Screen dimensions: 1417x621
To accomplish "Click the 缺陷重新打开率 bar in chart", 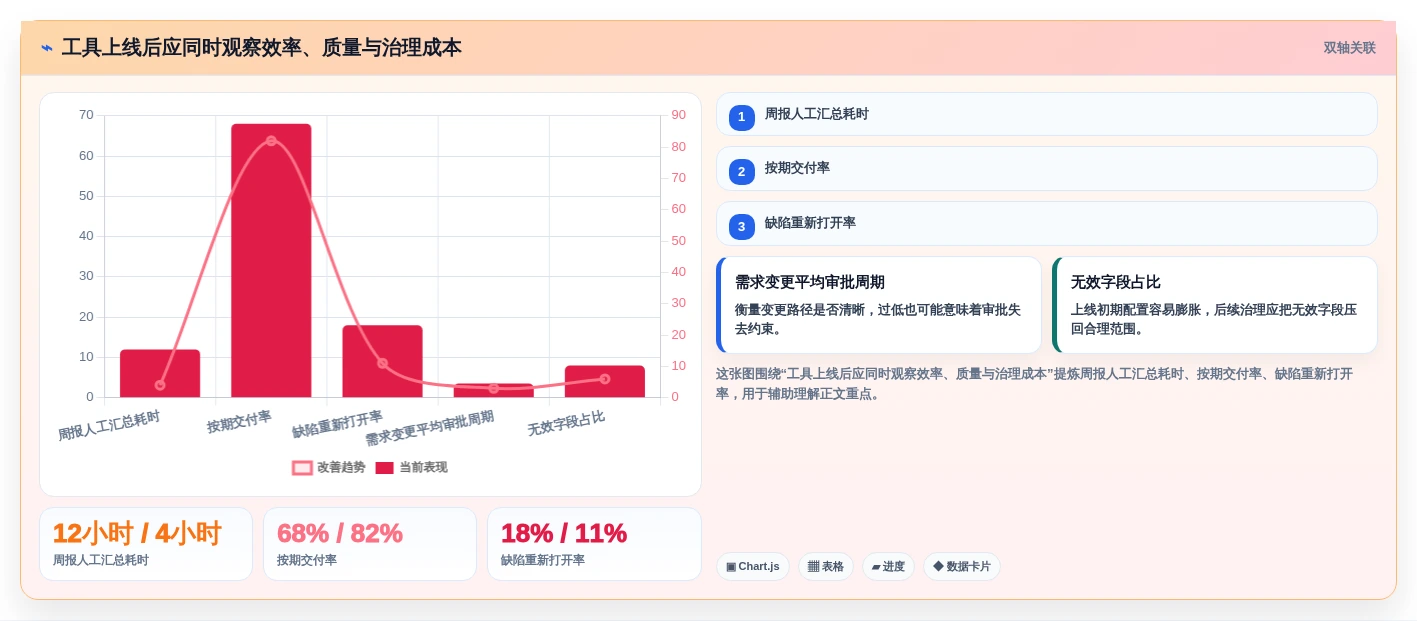I will pyautogui.click(x=382, y=362).
